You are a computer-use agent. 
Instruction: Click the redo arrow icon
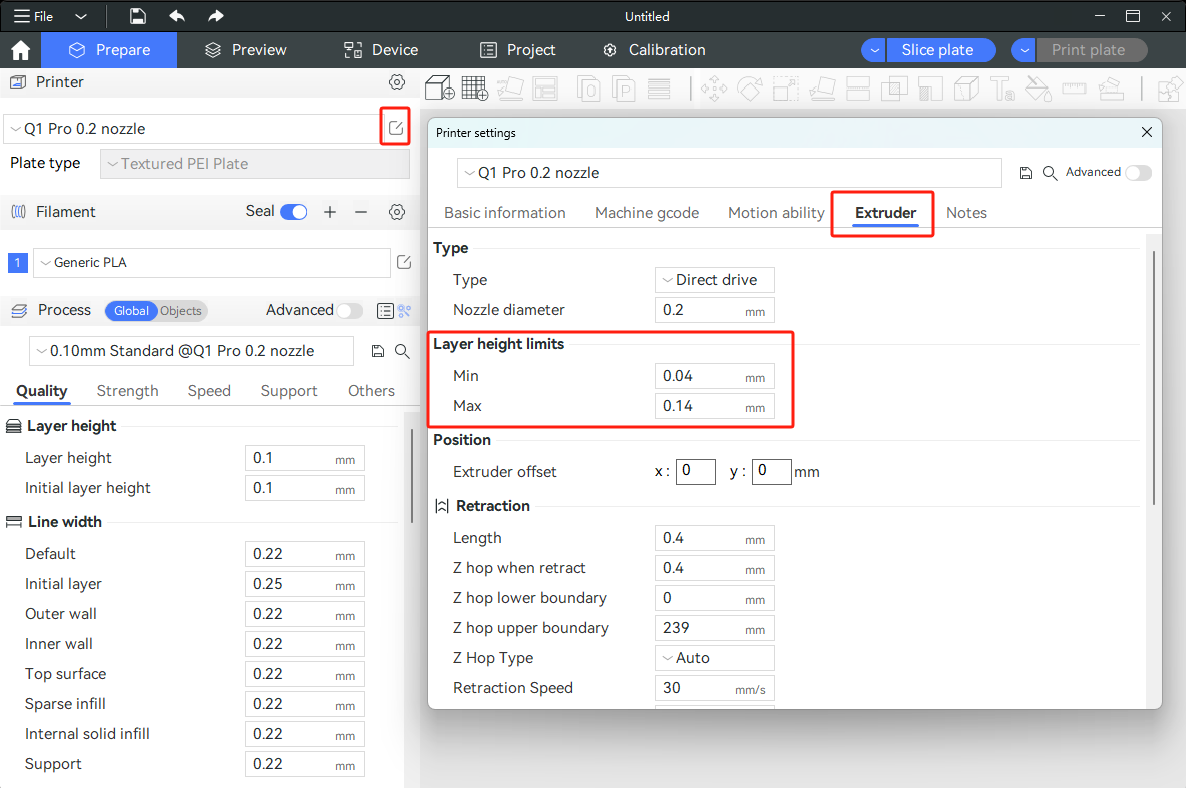coord(216,16)
